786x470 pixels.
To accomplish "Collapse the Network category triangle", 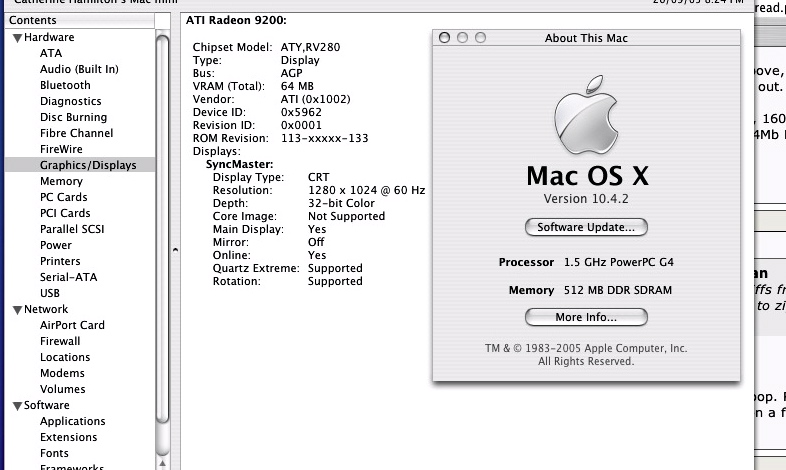I will click(18, 310).
